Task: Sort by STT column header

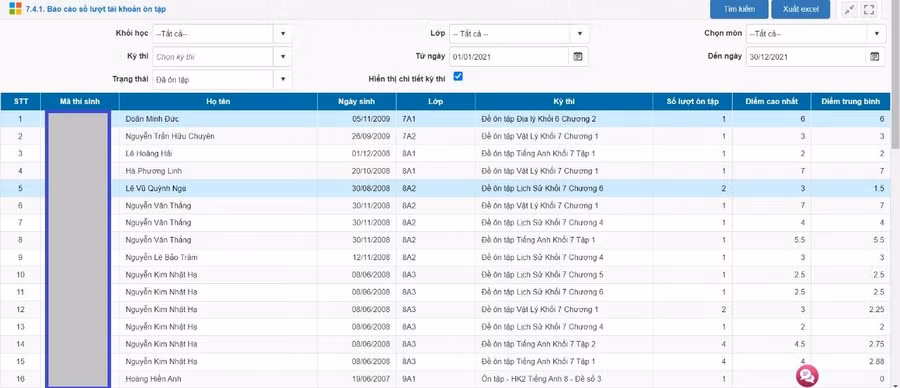Action: point(20,101)
